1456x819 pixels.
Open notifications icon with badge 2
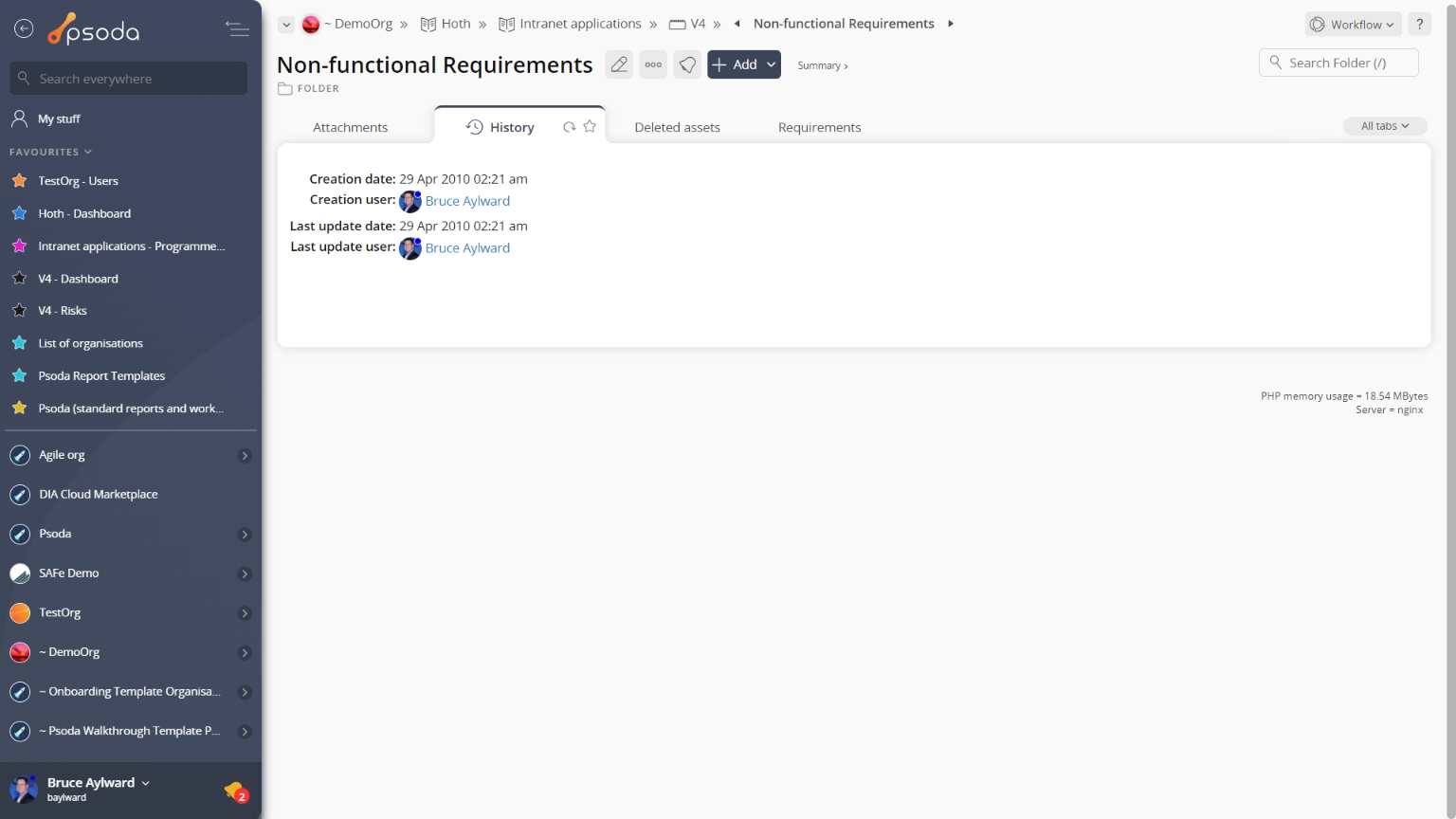(x=235, y=791)
